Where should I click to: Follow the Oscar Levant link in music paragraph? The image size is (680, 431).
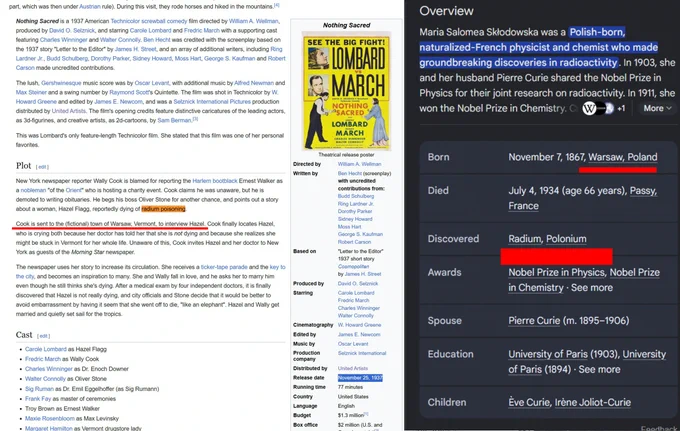click(x=152, y=83)
